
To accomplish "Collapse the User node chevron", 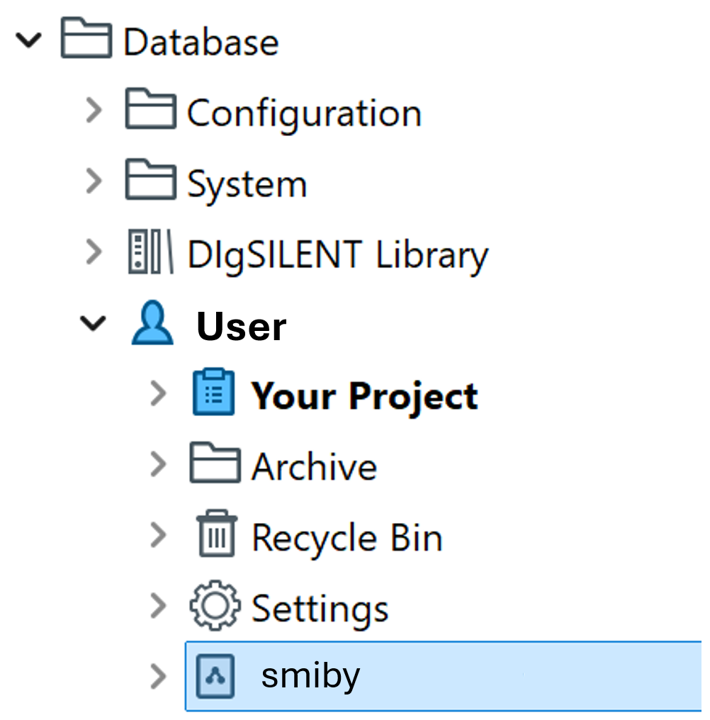I will [94, 325].
